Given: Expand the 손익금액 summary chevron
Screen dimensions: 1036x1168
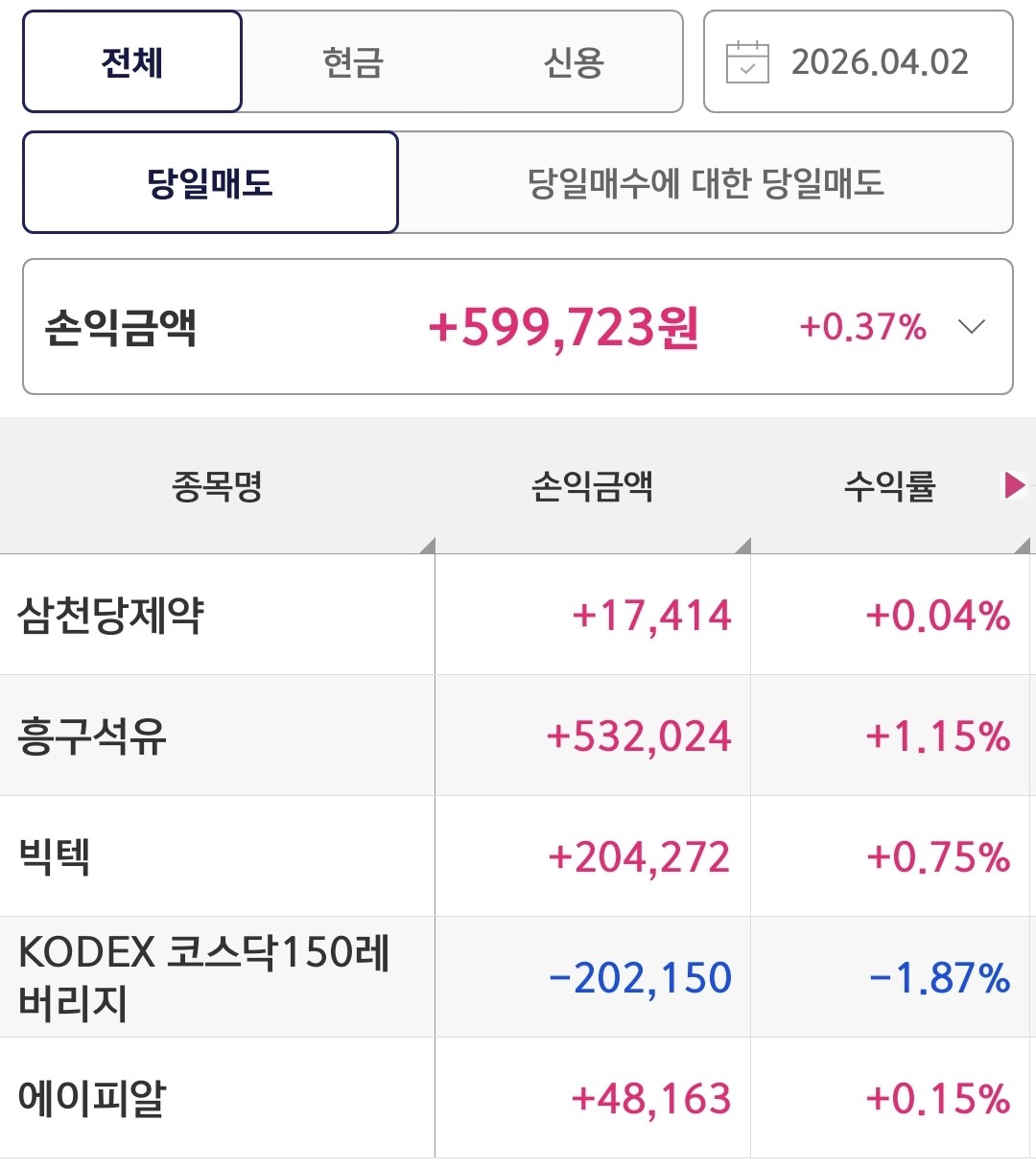Looking at the screenshot, I should click(x=972, y=327).
